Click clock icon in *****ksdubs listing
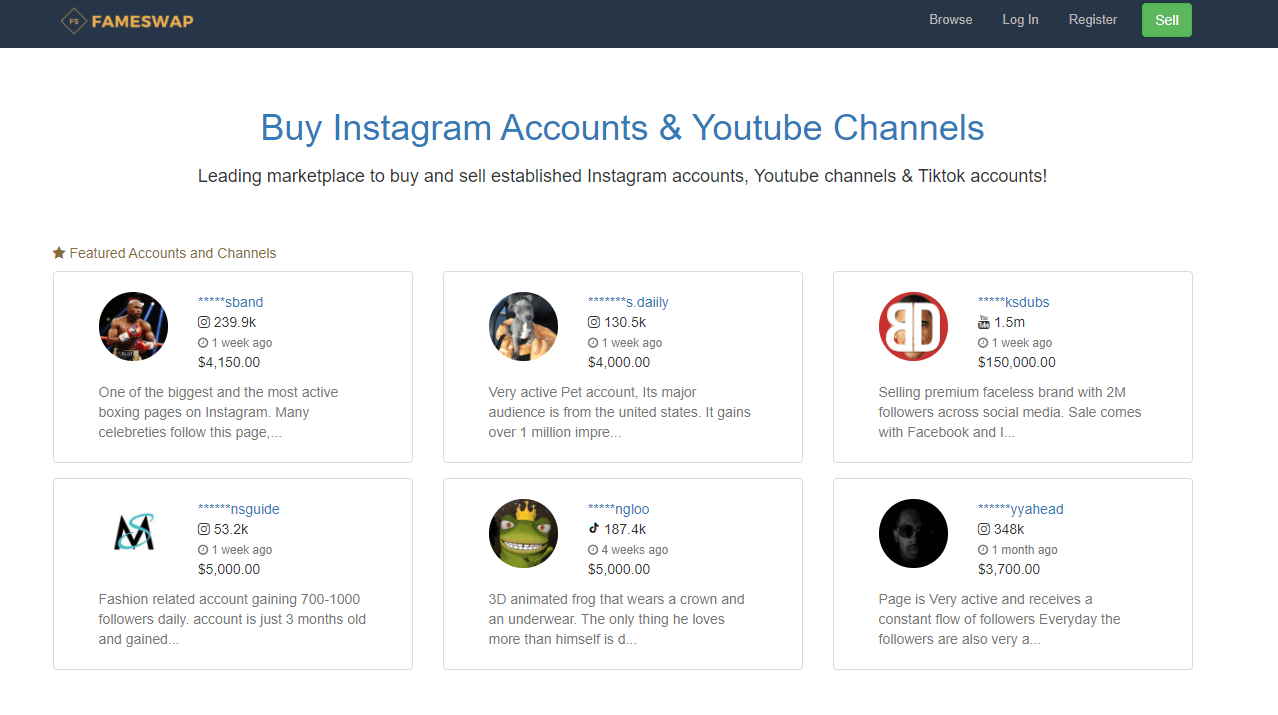The width and height of the screenshot is (1278, 715). click(x=983, y=343)
